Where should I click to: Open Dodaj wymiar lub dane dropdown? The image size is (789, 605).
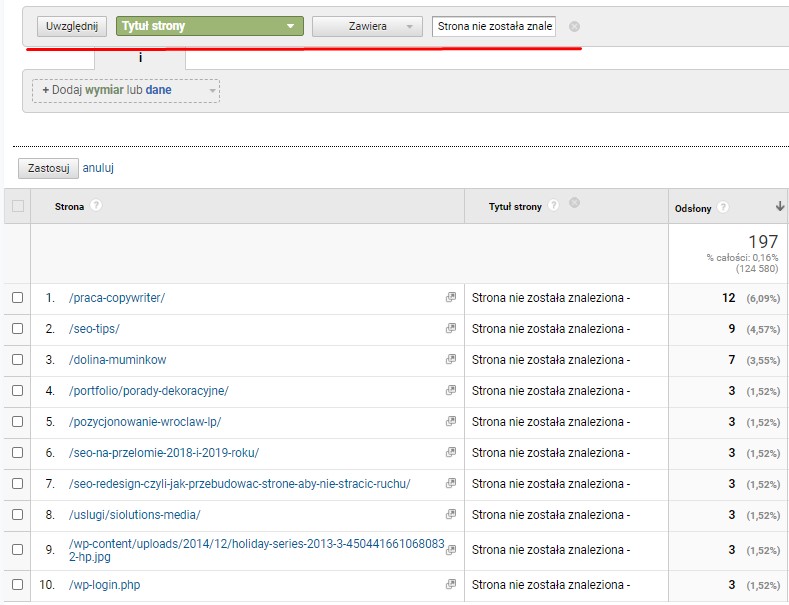pos(126,91)
